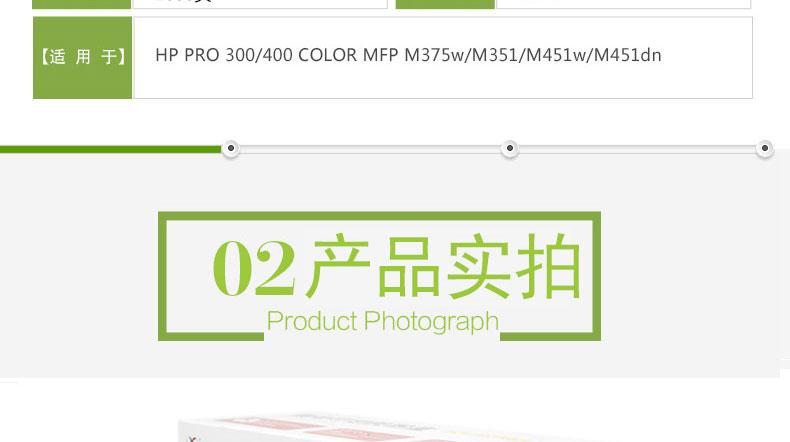Click the left edge of the green heading frame

(162, 276)
